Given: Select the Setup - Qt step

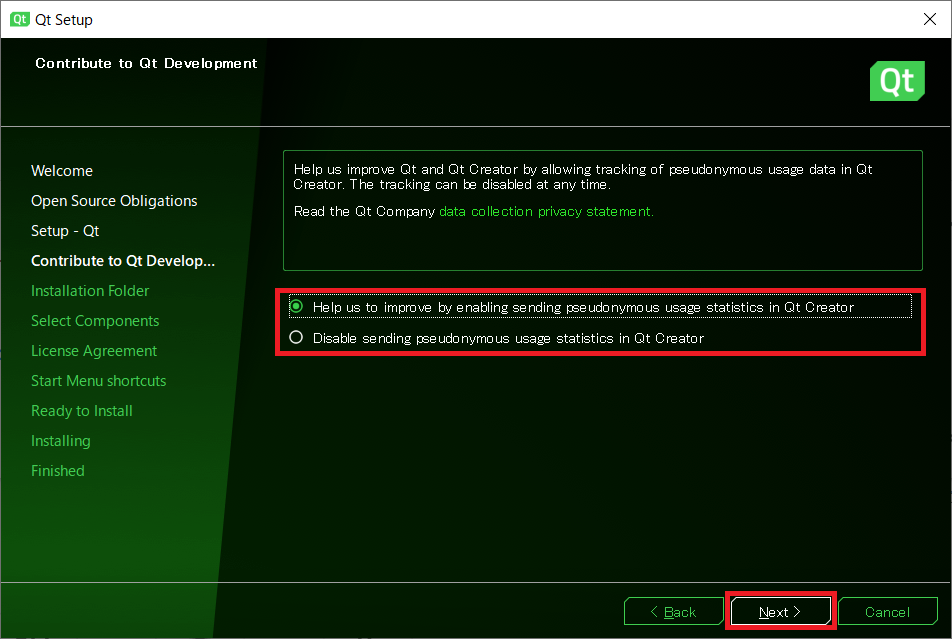Looking at the screenshot, I should 65,231.
